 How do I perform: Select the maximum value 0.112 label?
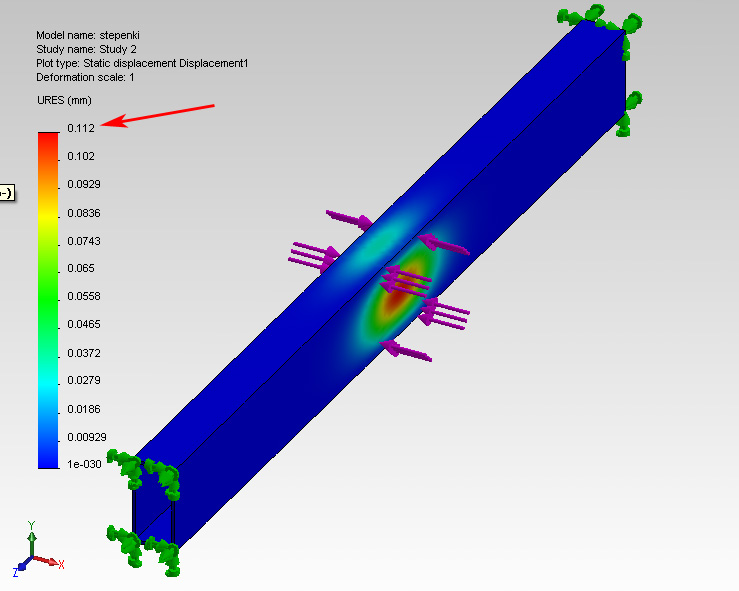[x=81, y=128]
